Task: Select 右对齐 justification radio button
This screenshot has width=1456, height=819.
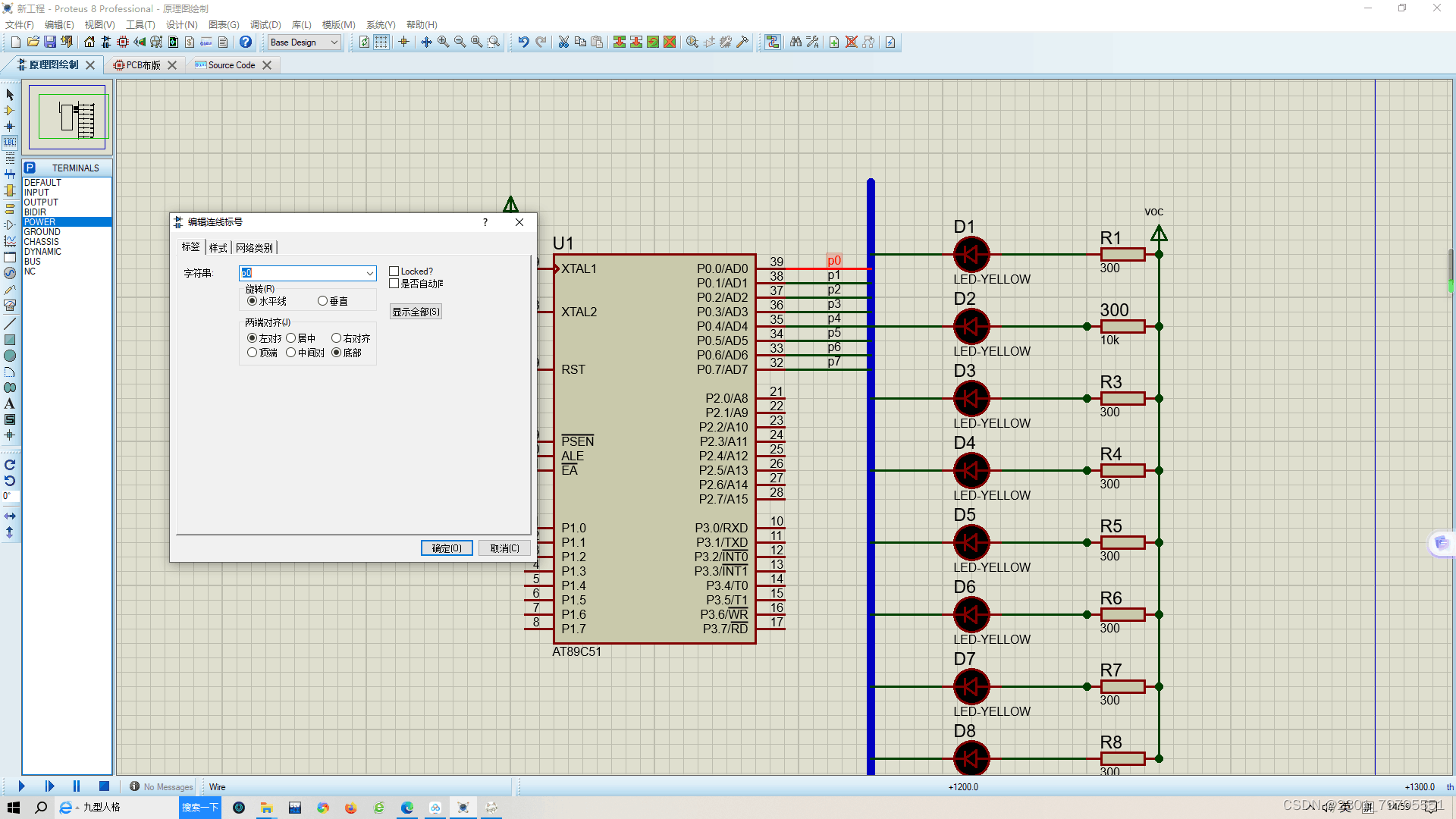Action: click(x=336, y=338)
